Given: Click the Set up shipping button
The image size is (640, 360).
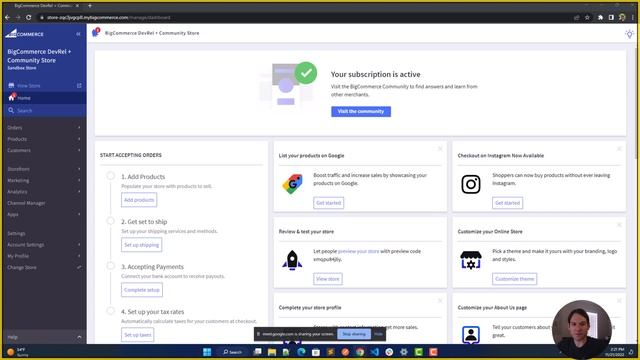Looking at the screenshot, I should 141,245.
